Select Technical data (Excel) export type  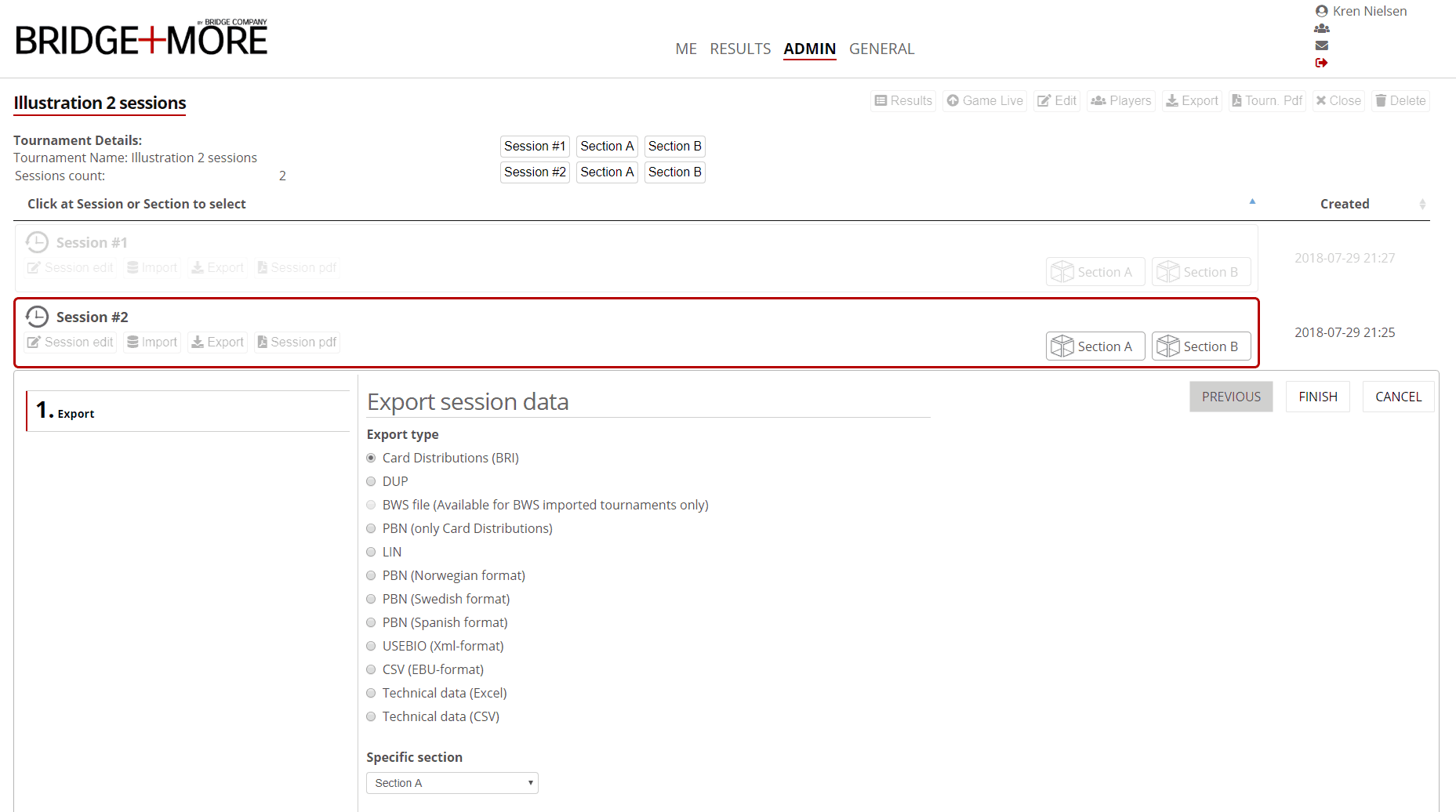coord(372,693)
